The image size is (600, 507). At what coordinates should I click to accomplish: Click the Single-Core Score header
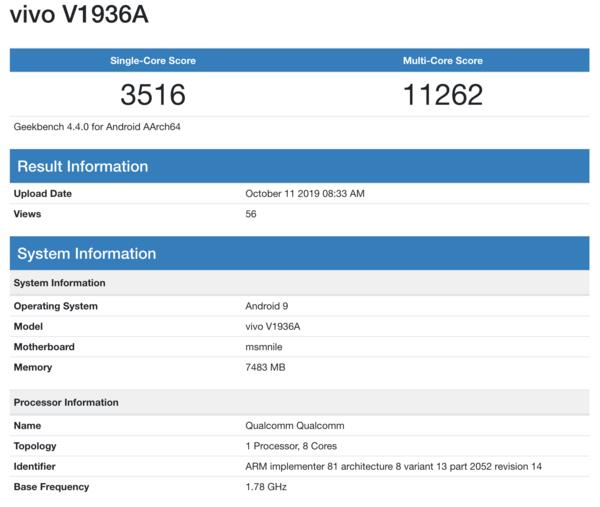pos(153,61)
